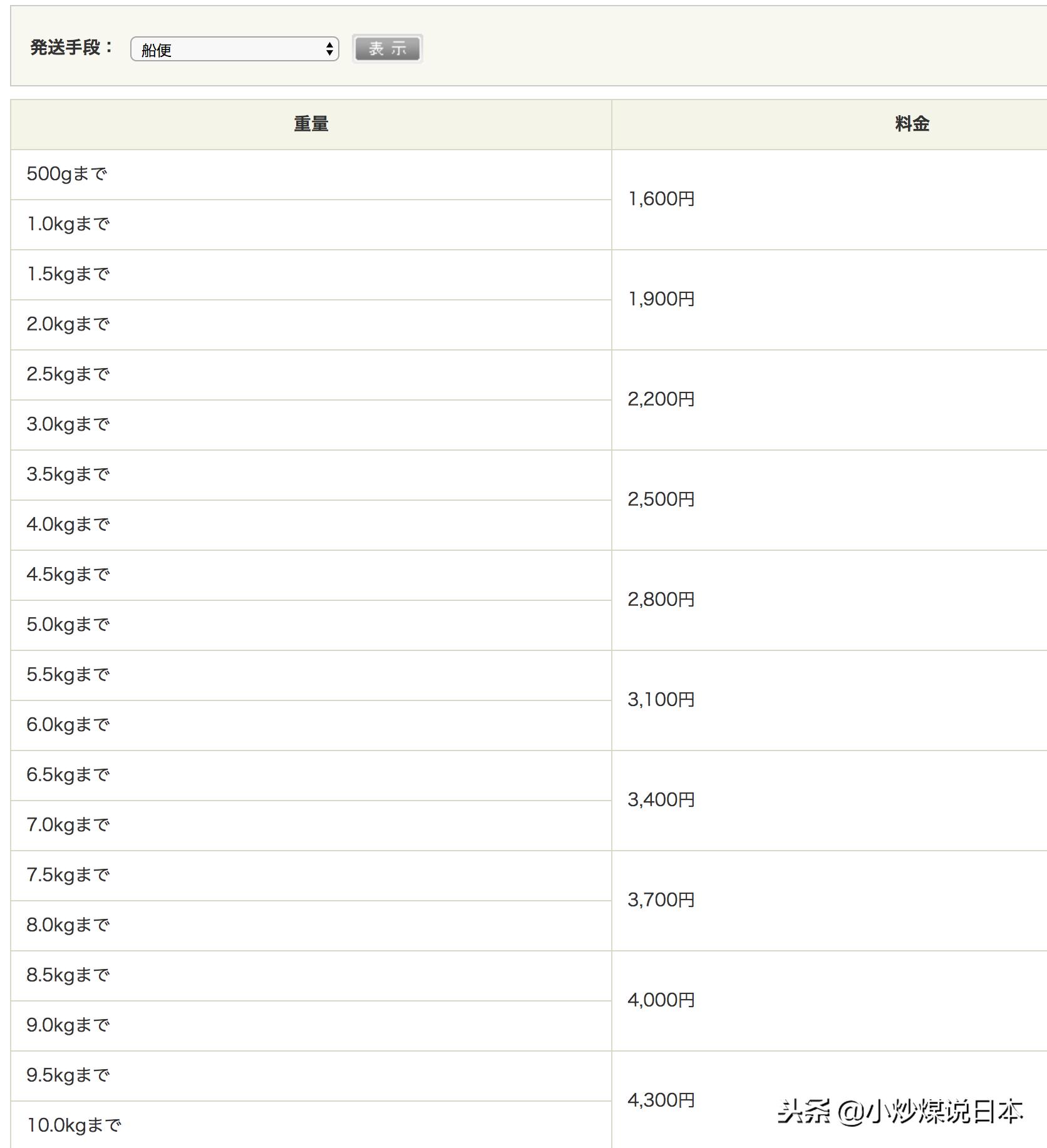The height and width of the screenshot is (1148, 1047).
Task: Click the 重量 column header
Action: (311, 124)
